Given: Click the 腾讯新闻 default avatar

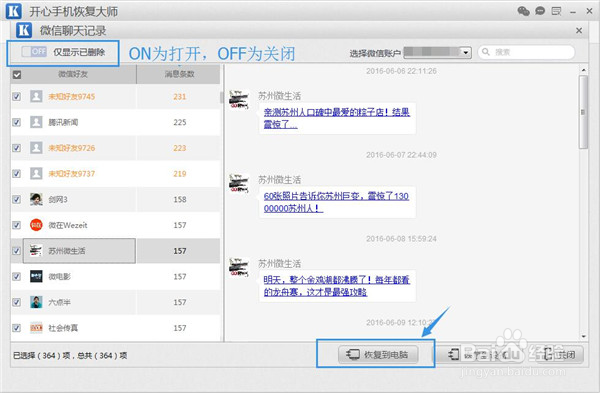Looking at the screenshot, I should (x=36, y=122).
